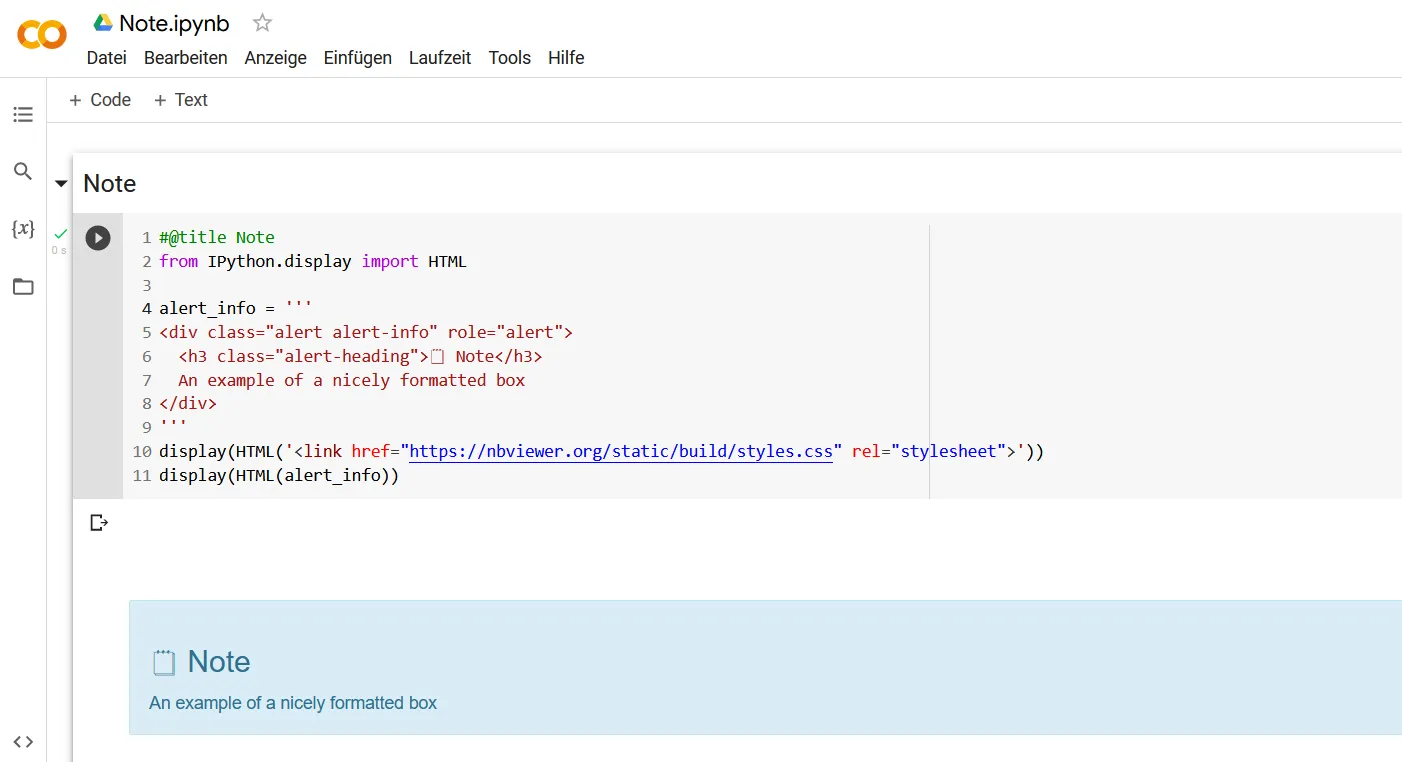The width and height of the screenshot is (1402, 762).
Task: Click the cell output options icon
Action: tap(99, 522)
